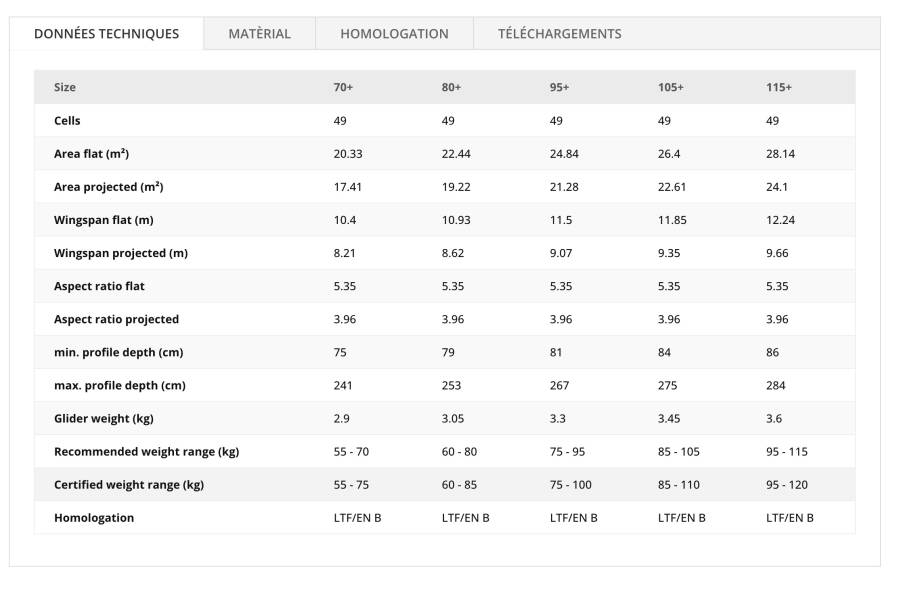Select the TÉLÉCHARGEMENTS tab

[x=560, y=33]
